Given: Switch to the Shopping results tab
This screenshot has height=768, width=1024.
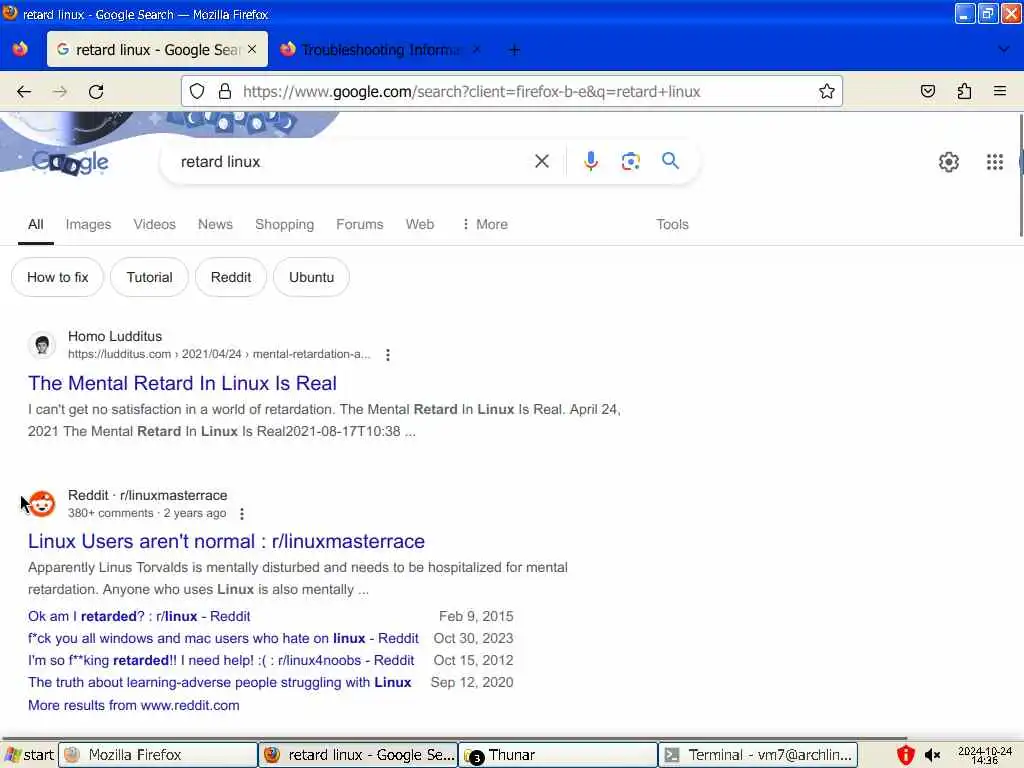Looking at the screenshot, I should (x=284, y=224).
